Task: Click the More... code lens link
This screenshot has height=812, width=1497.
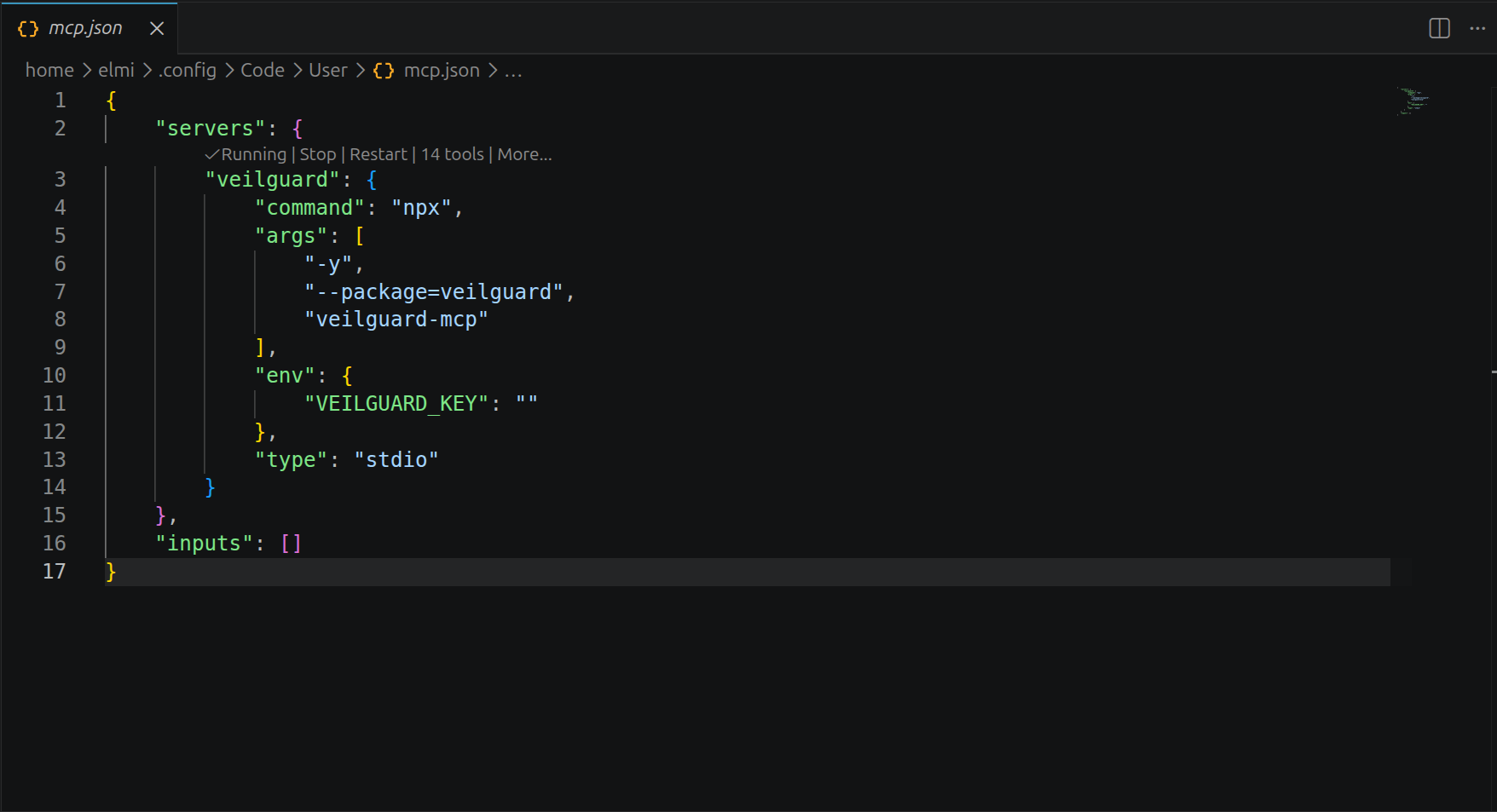Action: tap(524, 154)
